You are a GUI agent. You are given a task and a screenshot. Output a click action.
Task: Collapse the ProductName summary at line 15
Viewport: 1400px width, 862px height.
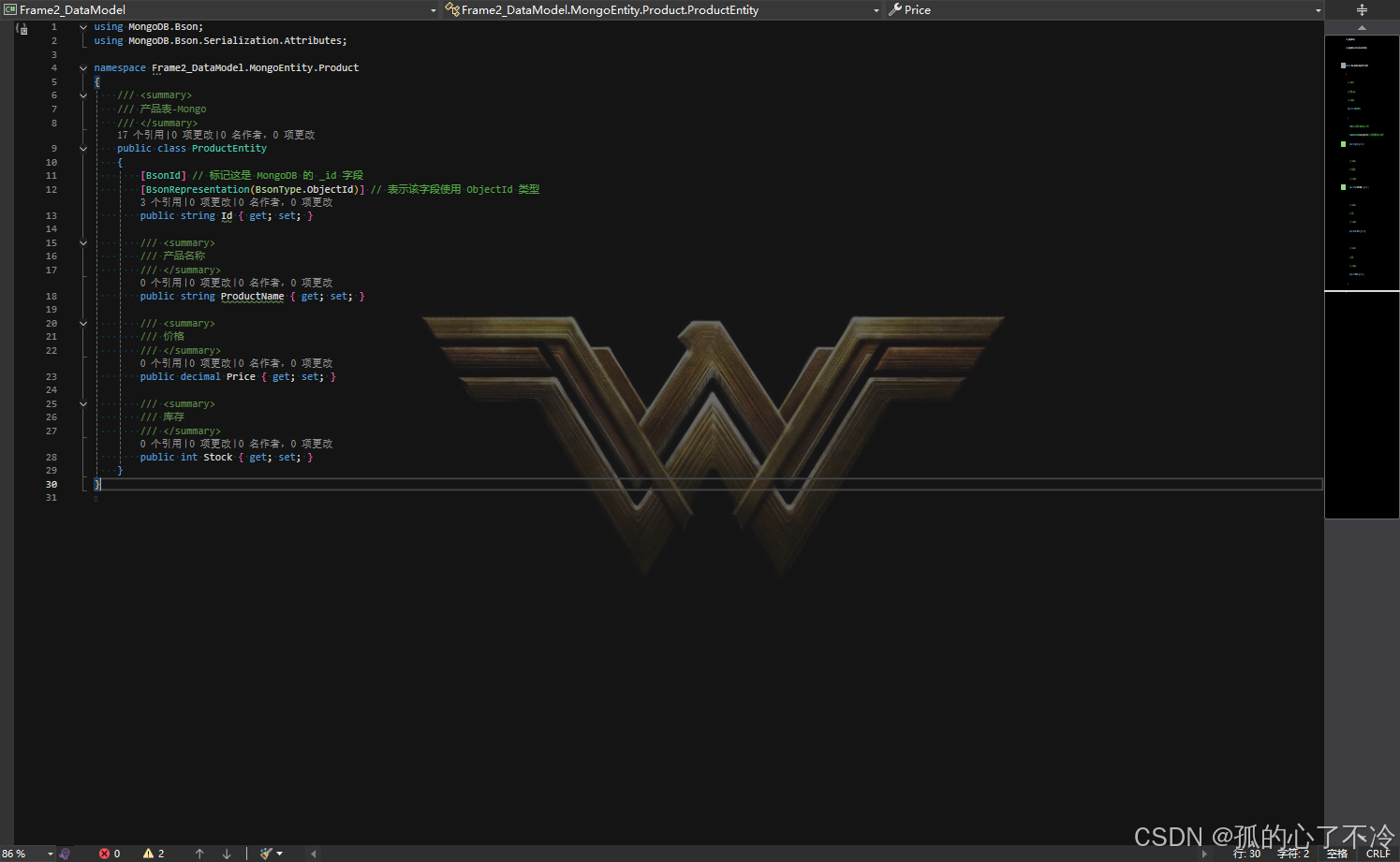[x=83, y=243]
